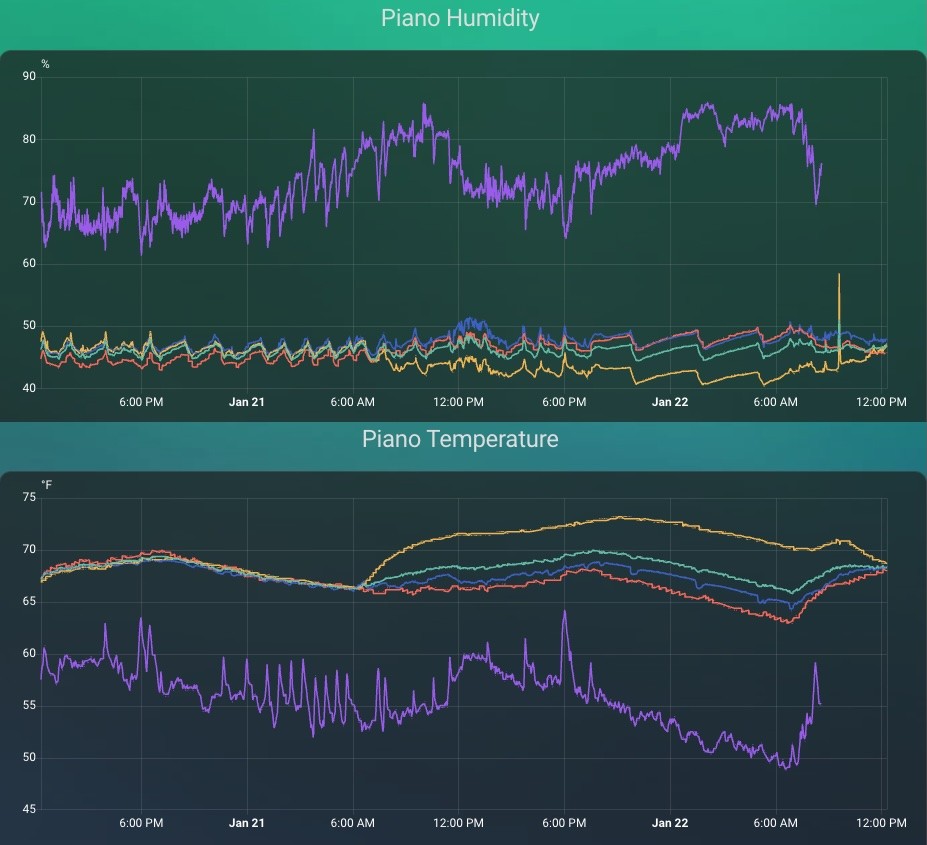
Task: Click the Jan 21 label on humidity chart
Action: [x=246, y=402]
